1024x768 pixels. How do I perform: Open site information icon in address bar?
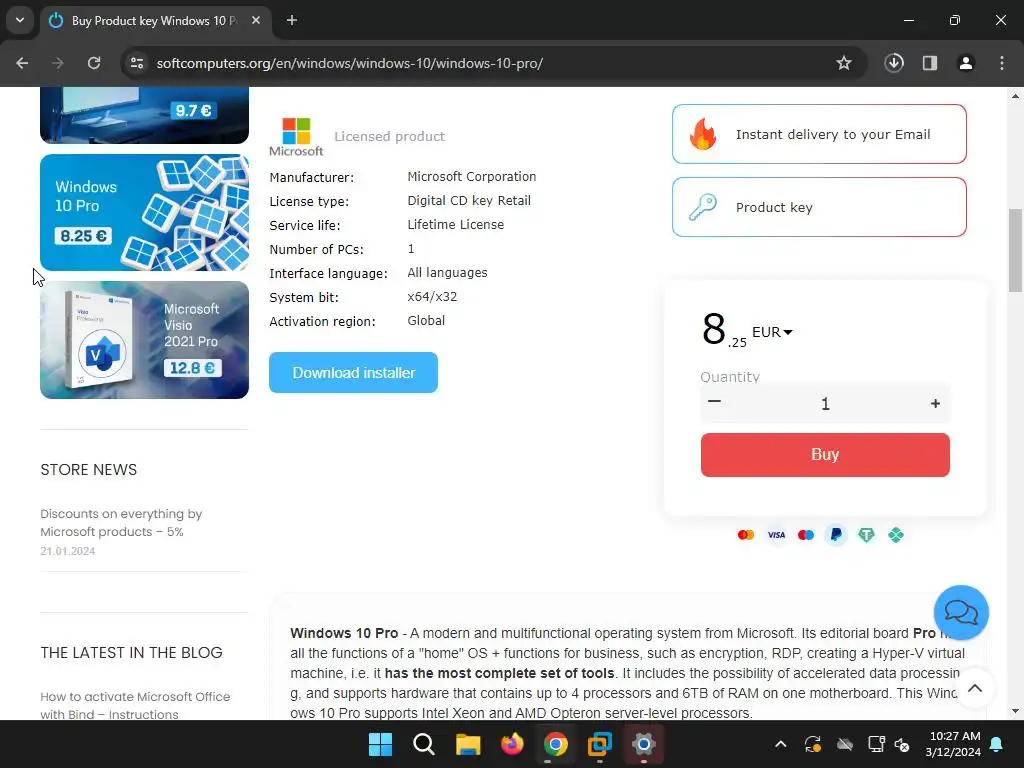(x=136, y=63)
